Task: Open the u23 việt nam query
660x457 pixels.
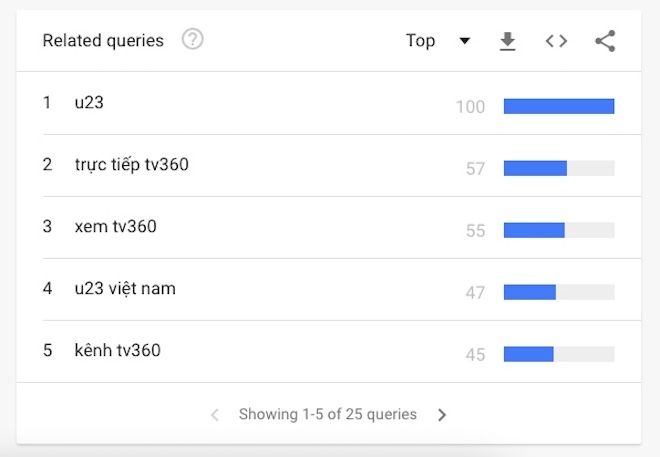Action: 125,289
